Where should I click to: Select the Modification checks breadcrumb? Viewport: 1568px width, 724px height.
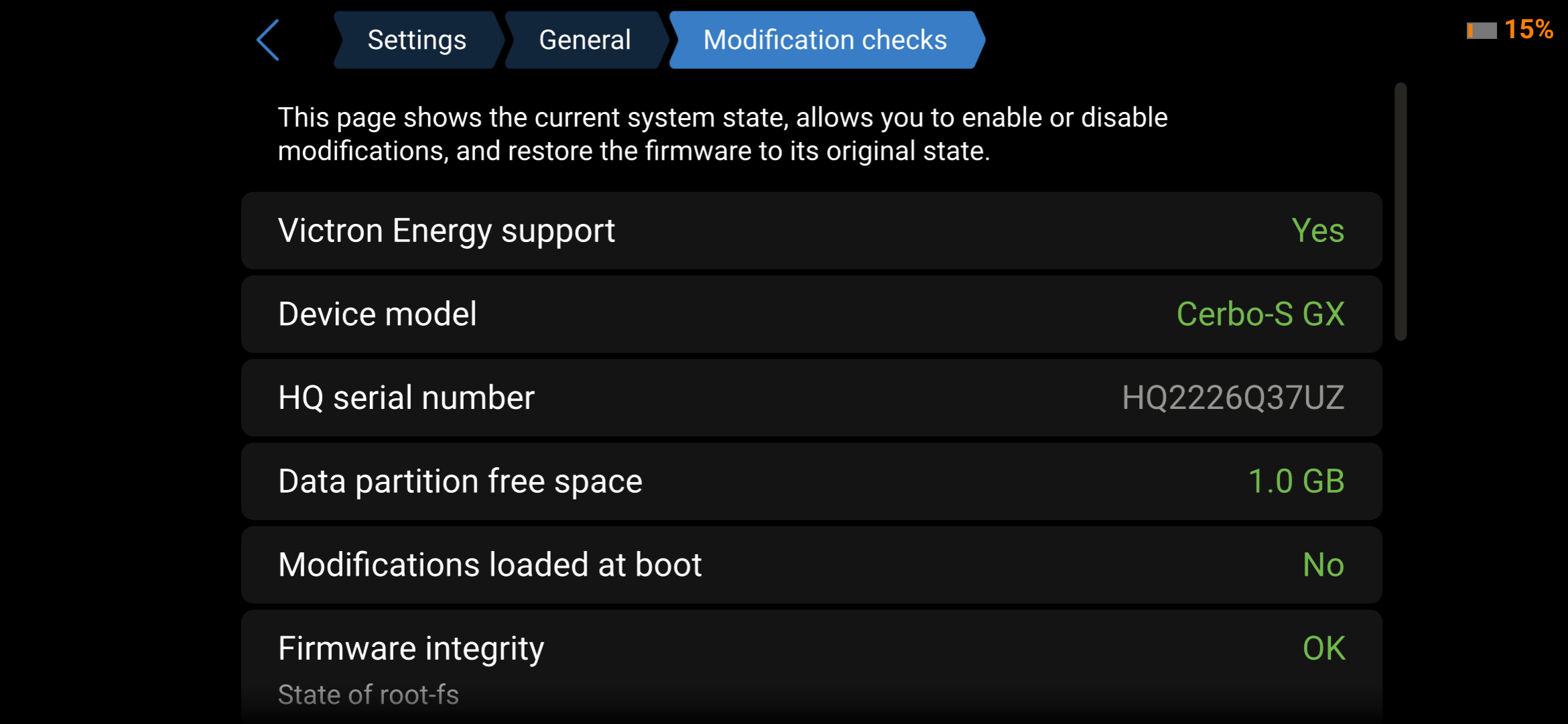pos(825,40)
